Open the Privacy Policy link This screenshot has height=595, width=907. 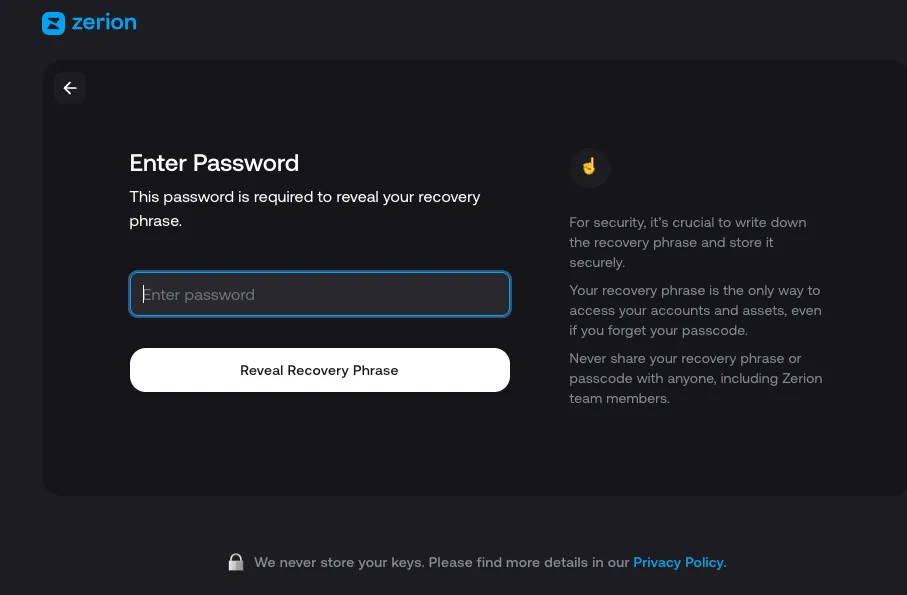[679, 562]
